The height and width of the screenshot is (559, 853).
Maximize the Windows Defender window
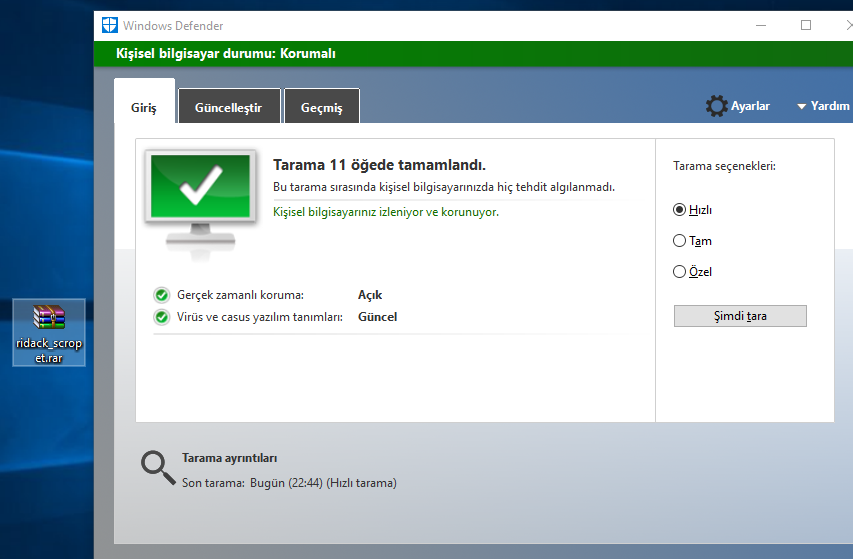[806, 26]
